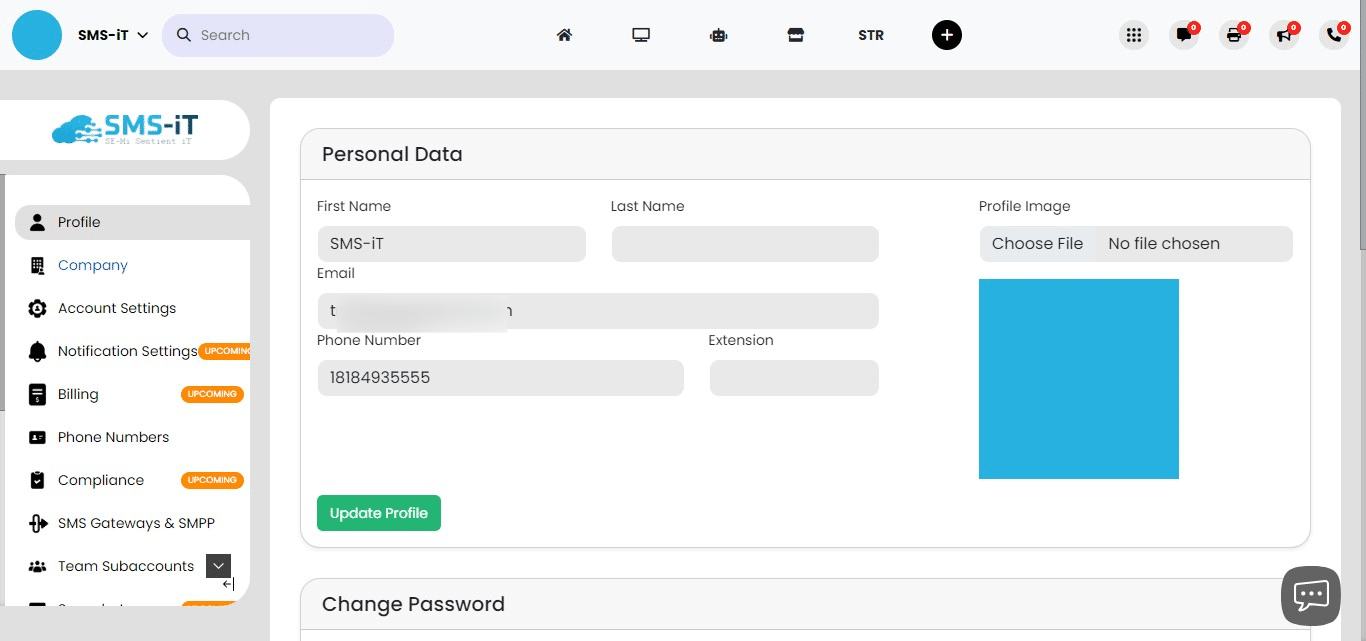Expand the Team Subaccounts chevron
Screen dimensions: 1366x641
(x=218, y=566)
